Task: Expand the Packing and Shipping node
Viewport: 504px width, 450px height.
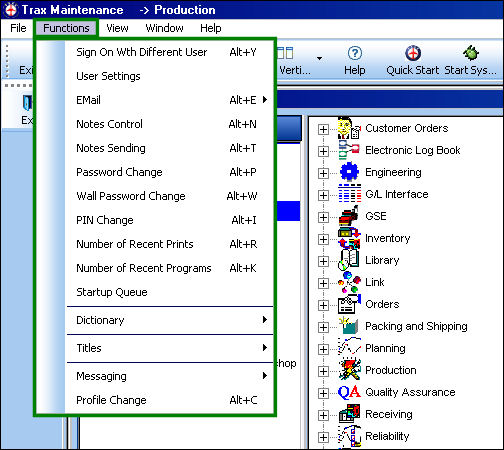Action: [x=323, y=327]
